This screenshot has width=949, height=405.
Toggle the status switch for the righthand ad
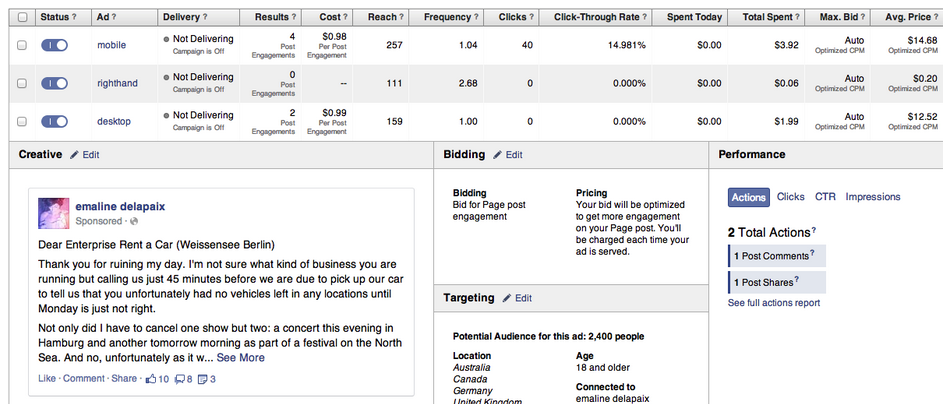(54, 83)
